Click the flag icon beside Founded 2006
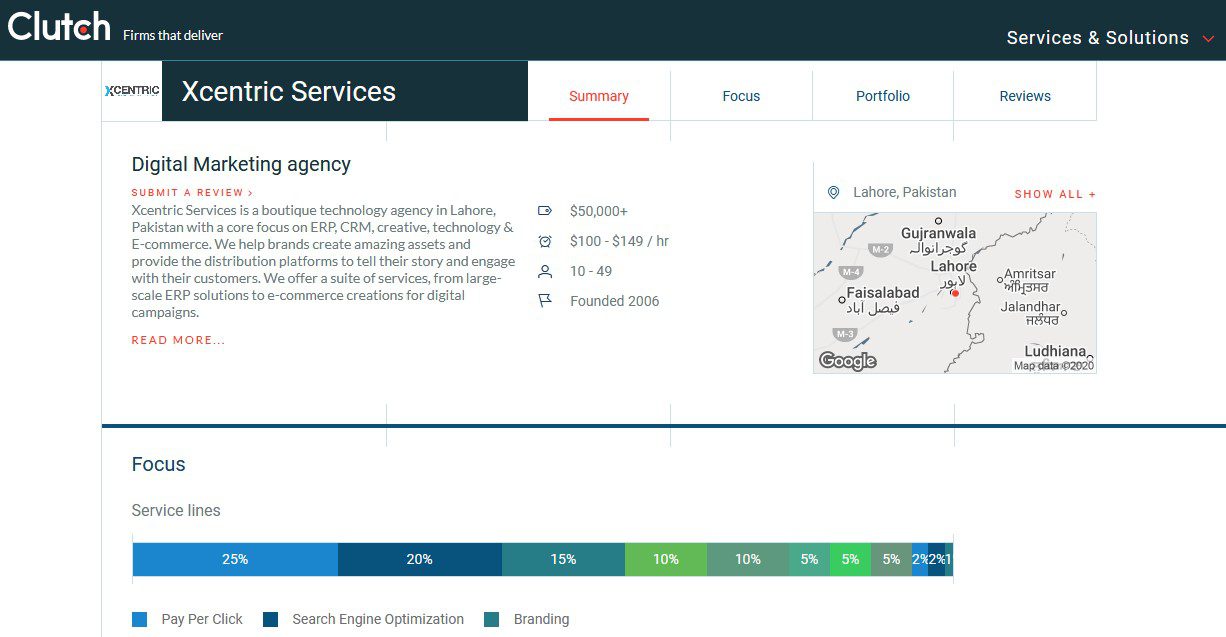This screenshot has width=1226, height=637. pyautogui.click(x=545, y=301)
